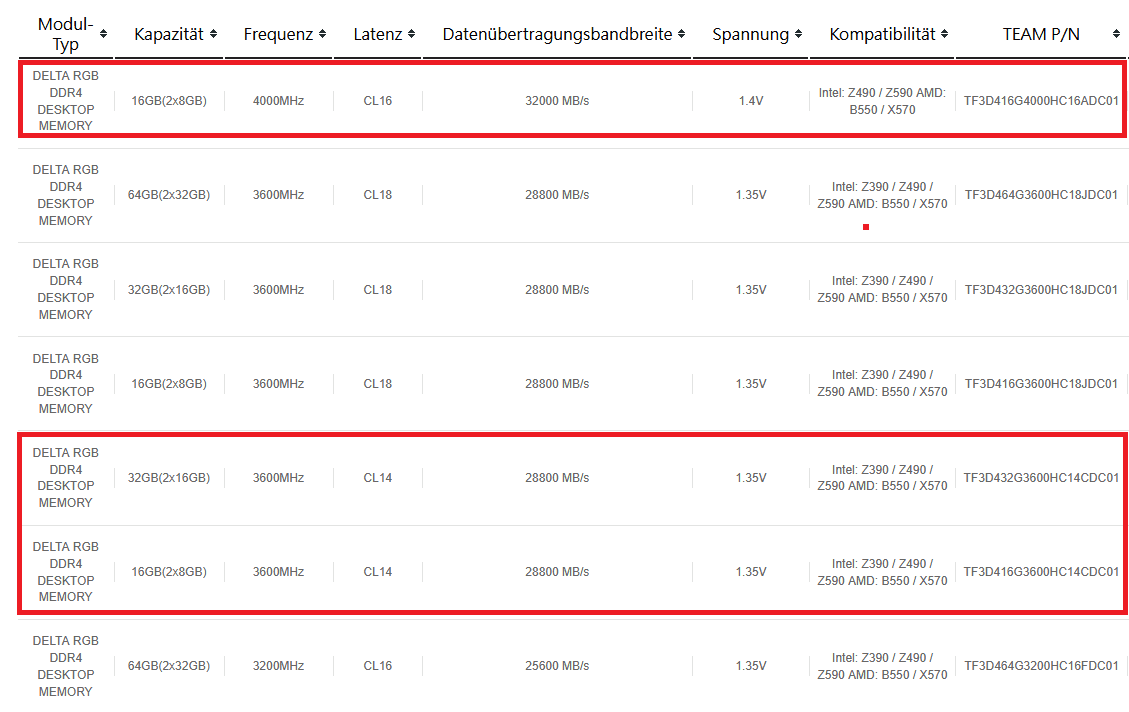Click the 3200MHz frequency cell
The height and width of the screenshot is (712, 1129).
coord(278,666)
